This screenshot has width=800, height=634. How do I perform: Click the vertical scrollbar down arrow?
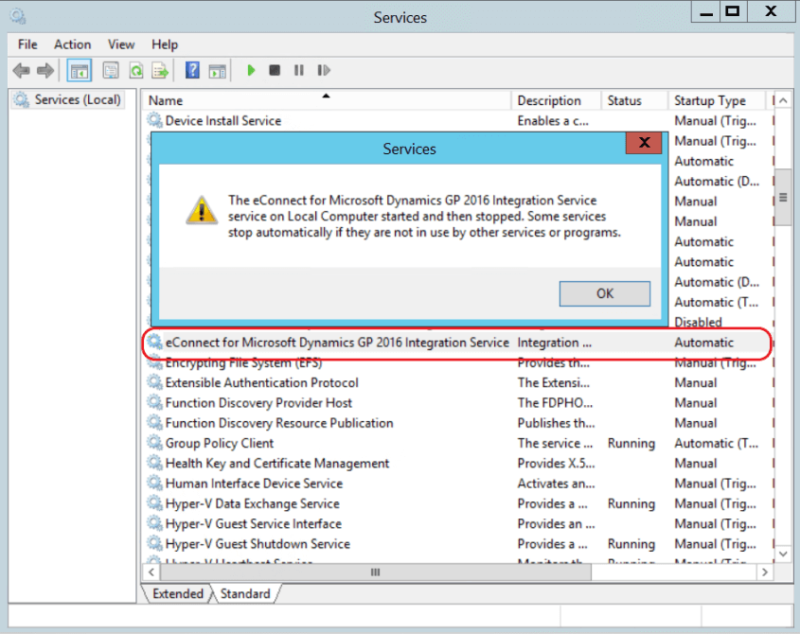click(x=783, y=554)
